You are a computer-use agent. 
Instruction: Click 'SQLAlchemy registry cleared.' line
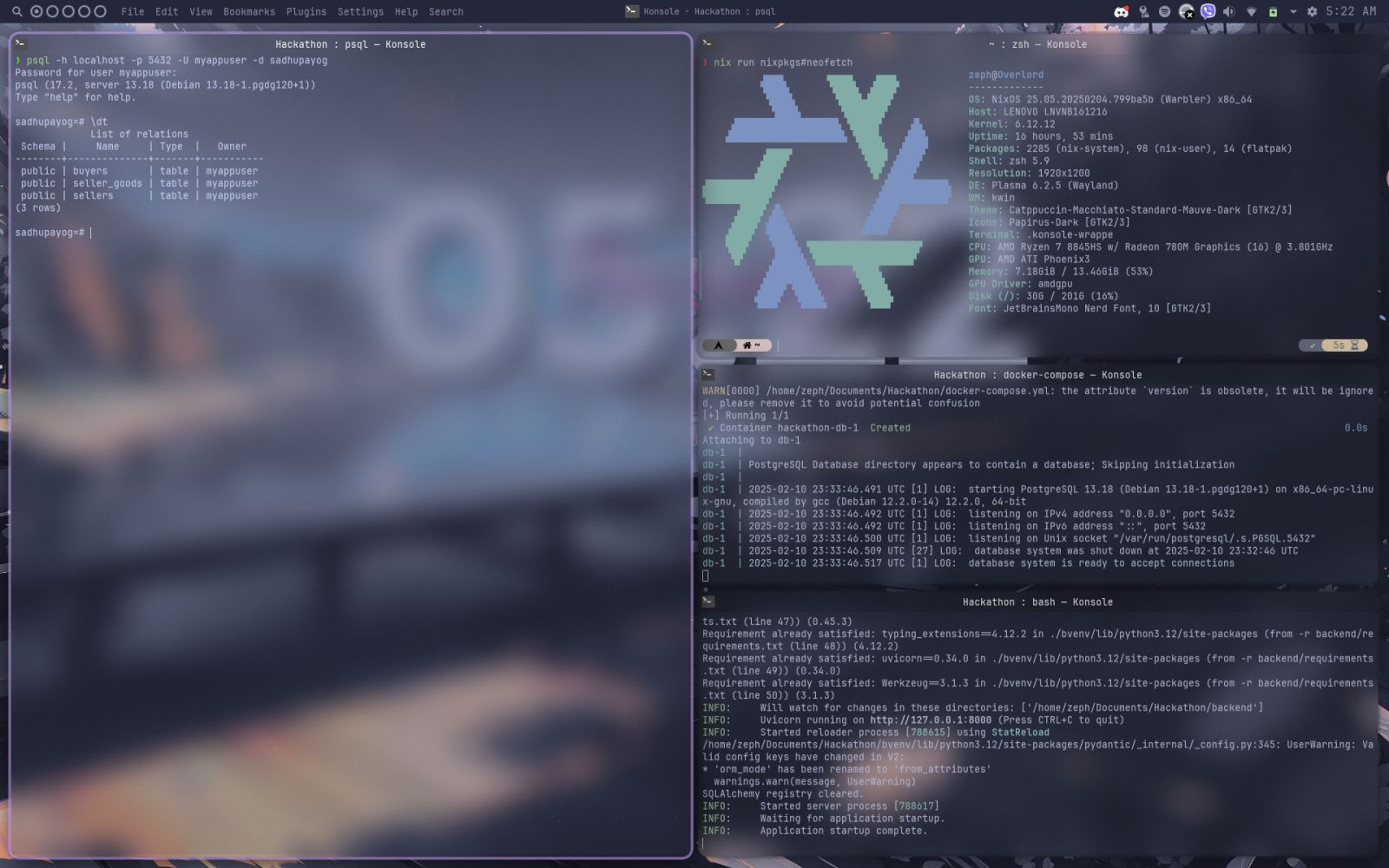783,793
